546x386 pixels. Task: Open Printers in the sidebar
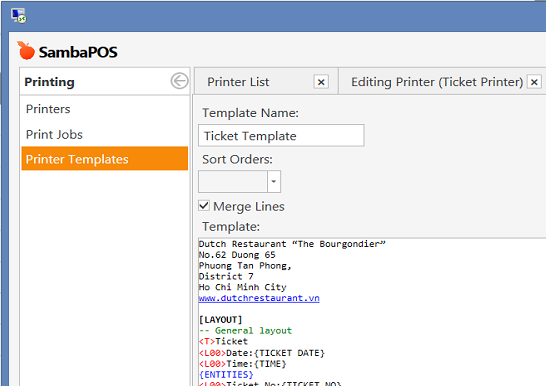click(104, 109)
